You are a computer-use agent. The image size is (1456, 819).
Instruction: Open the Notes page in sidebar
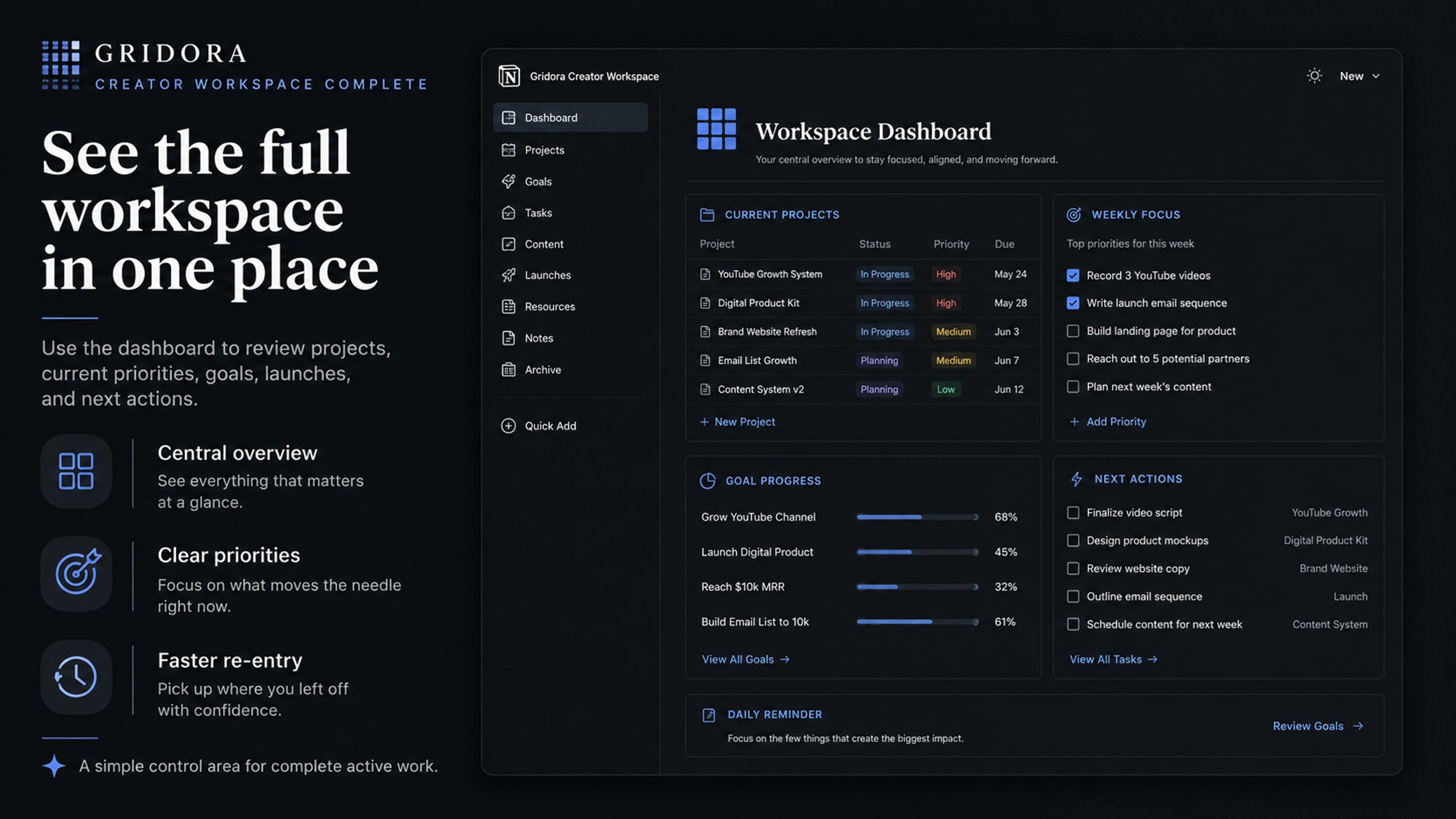(570, 338)
